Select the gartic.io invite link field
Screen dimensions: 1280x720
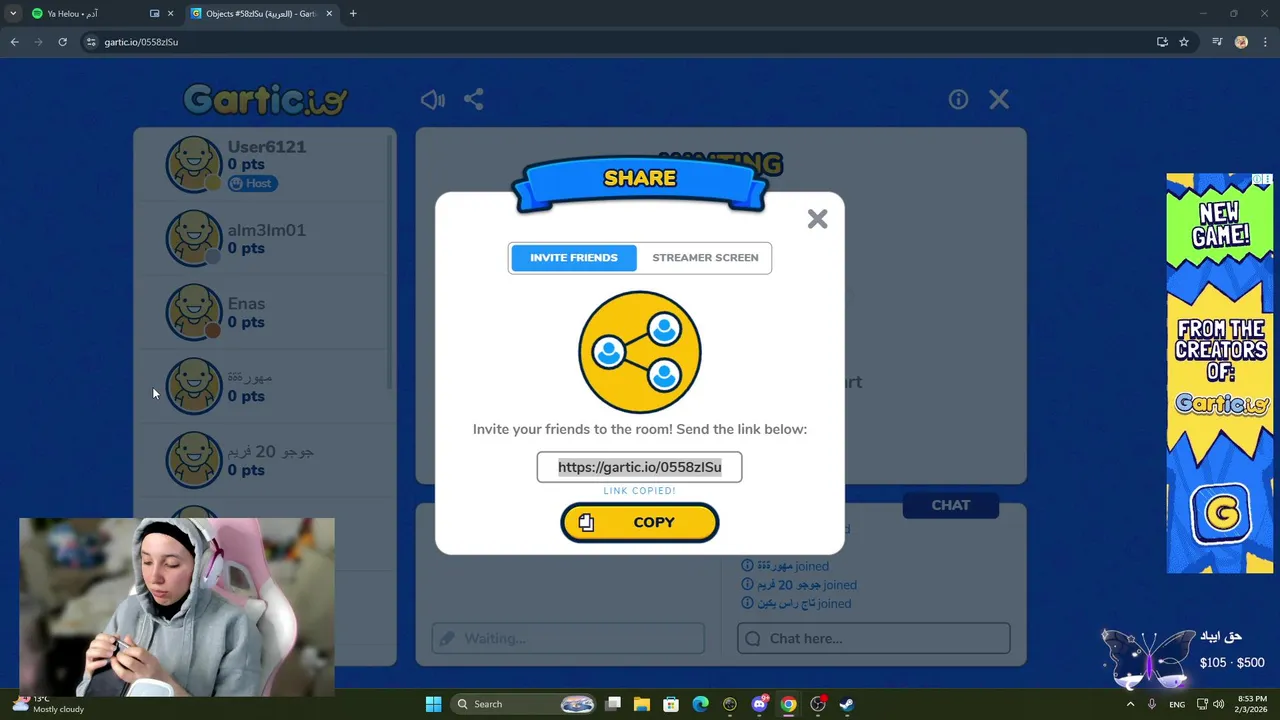pos(639,467)
